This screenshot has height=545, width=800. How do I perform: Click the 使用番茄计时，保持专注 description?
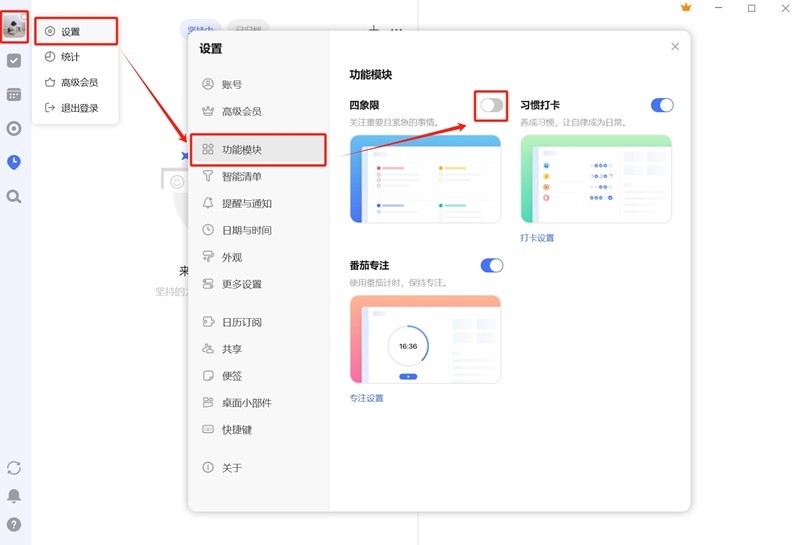(398, 283)
